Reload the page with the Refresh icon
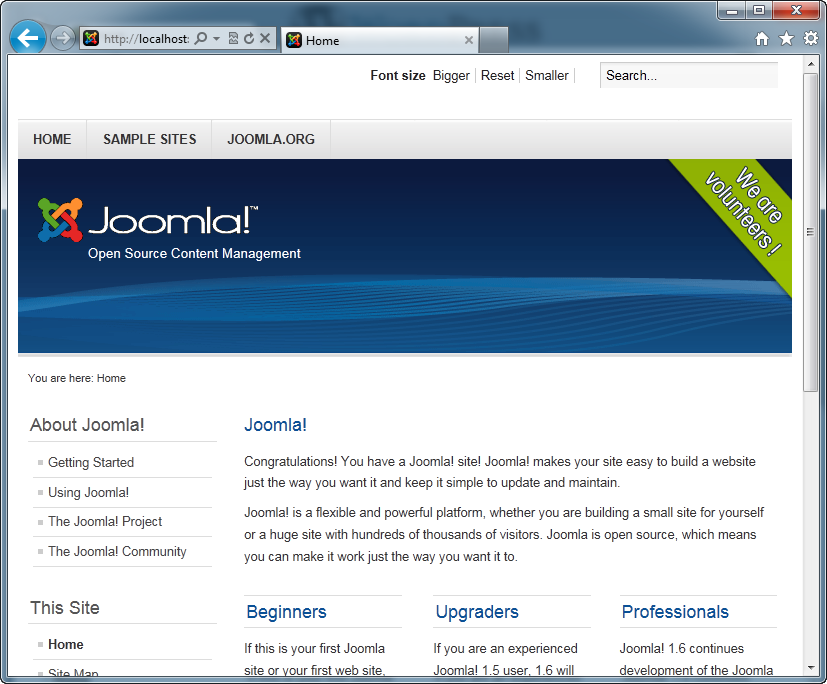 (249, 38)
